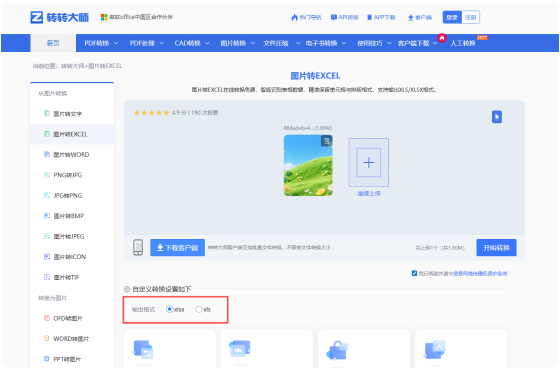Screen dimensions: 560x369
Task: Click the mobile phone icon beside 下载客户端
Action: 138,247
